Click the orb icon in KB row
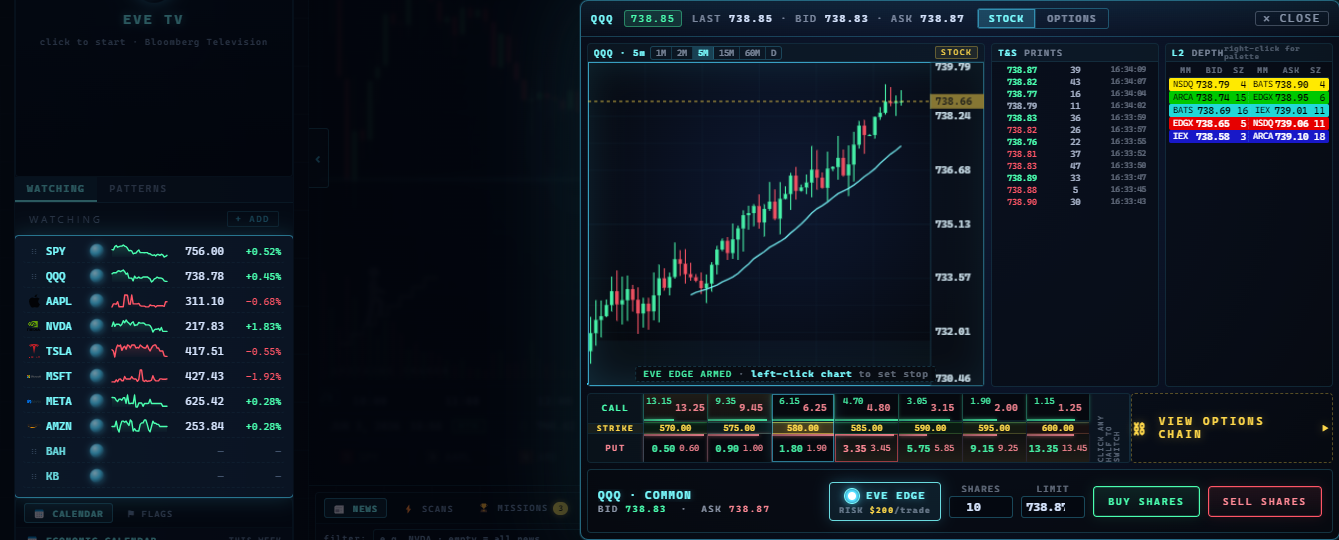The width and height of the screenshot is (1339, 540). (97, 476)
